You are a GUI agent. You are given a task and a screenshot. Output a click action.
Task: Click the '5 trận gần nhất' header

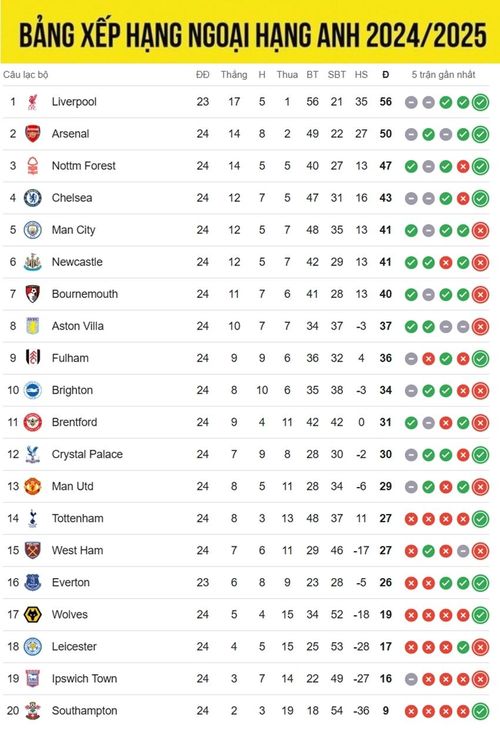[x=443, y=75]
